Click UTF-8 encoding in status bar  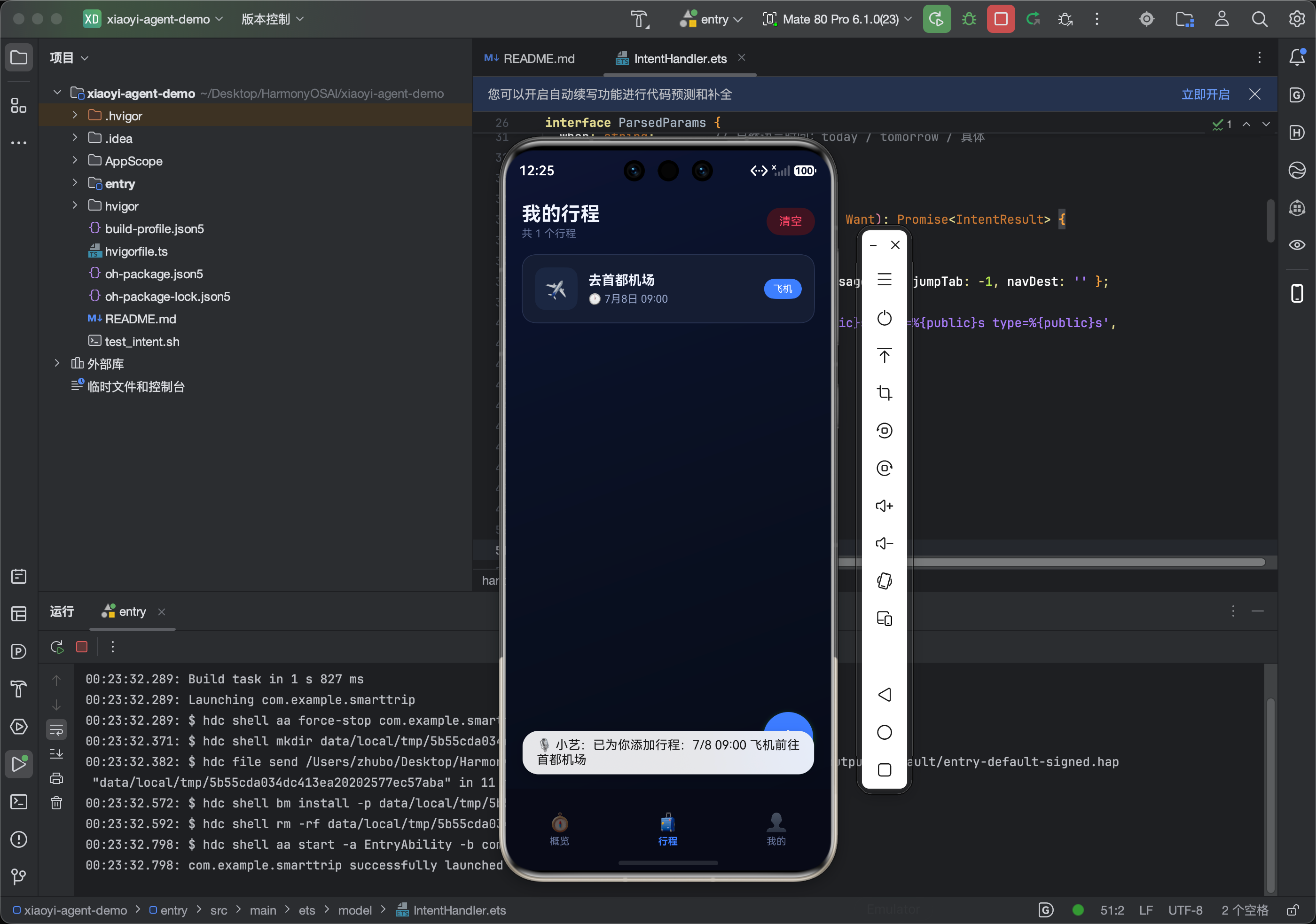click(x=1185, y=910)
